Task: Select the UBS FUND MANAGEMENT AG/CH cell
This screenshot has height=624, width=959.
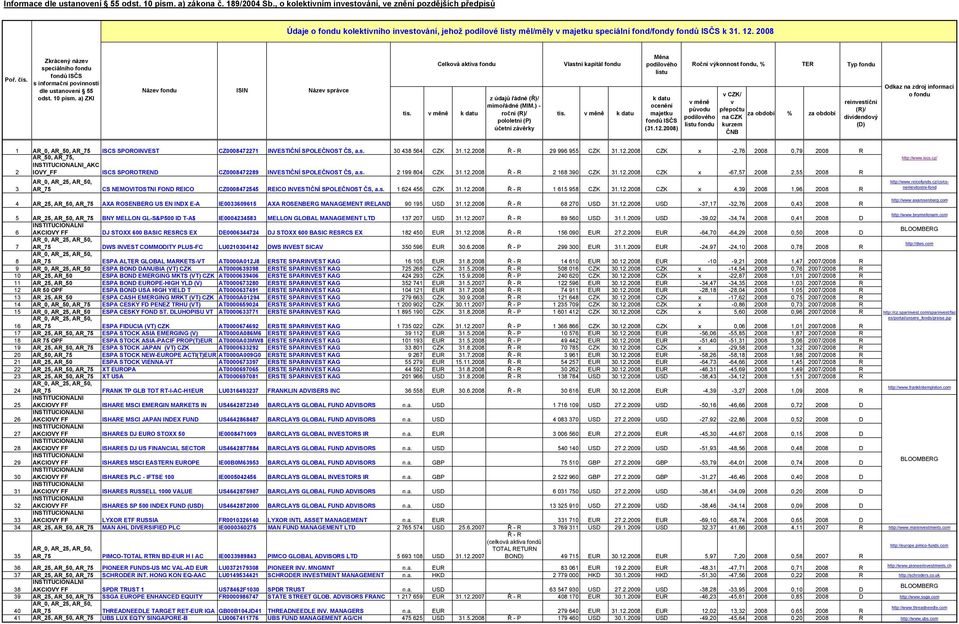Action: point(314,618)
